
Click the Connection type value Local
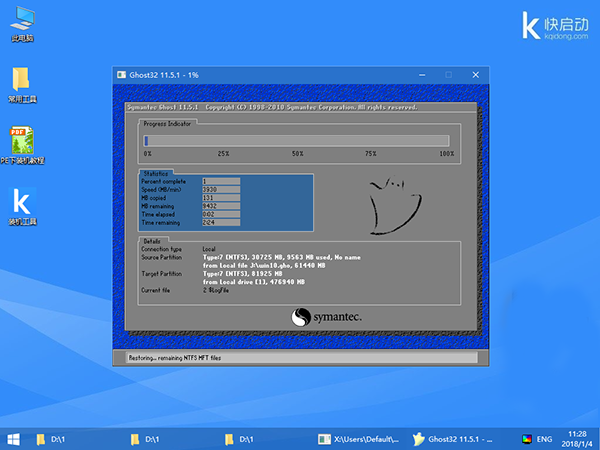(209, 249)
